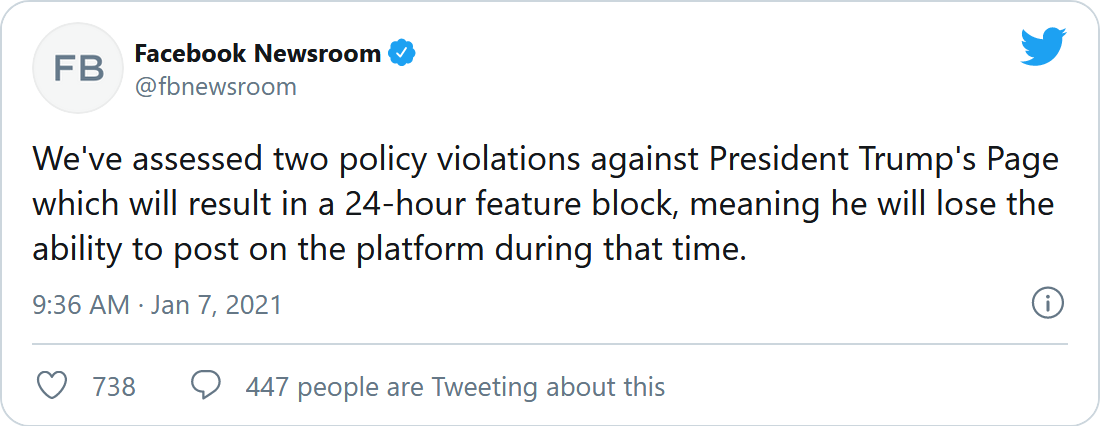The width and height of the screenshot is (1100, 426).
Task: Like the tweet with the heart icon
Action: coord(51,386)
